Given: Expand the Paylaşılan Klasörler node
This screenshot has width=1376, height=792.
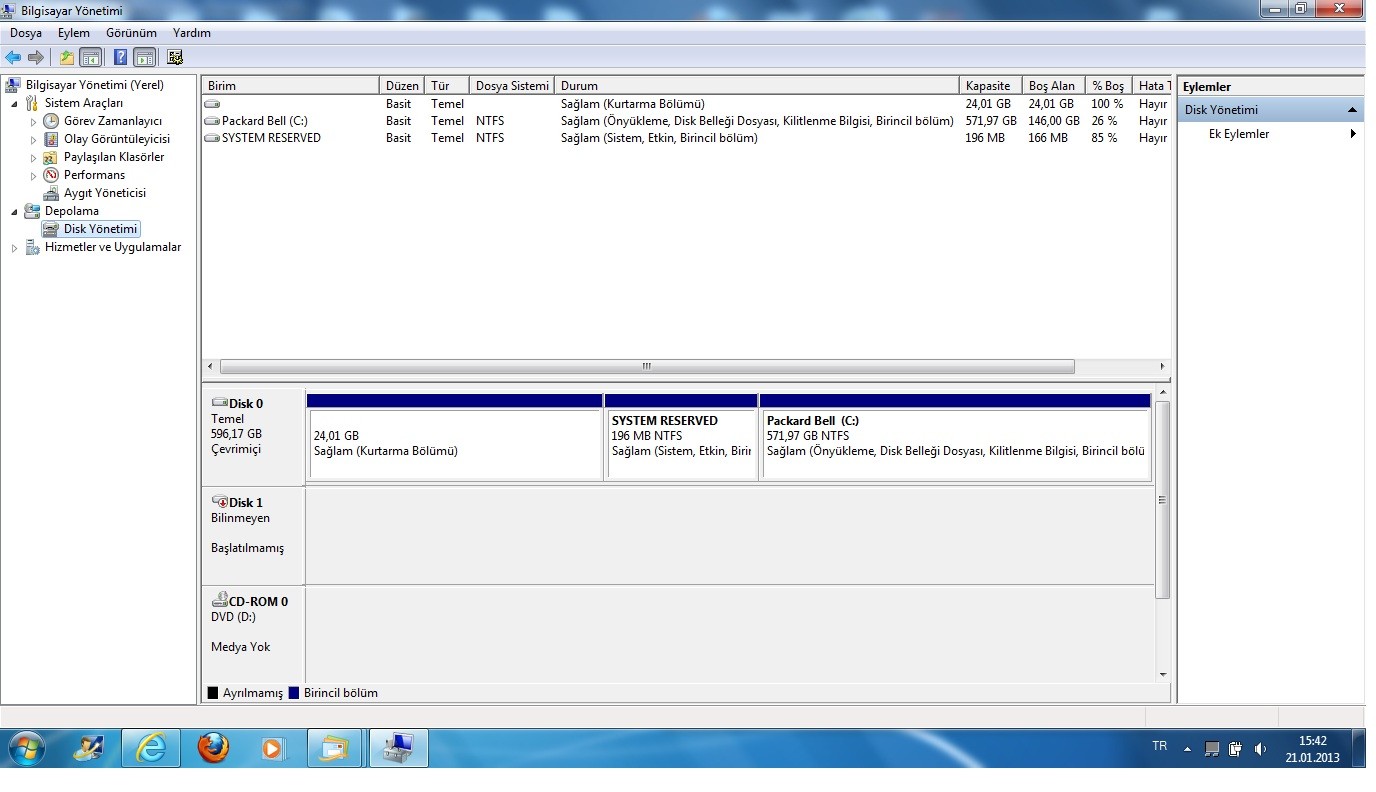Looking at the screenshot, I should pyautogui.click(x=33, y=158).
